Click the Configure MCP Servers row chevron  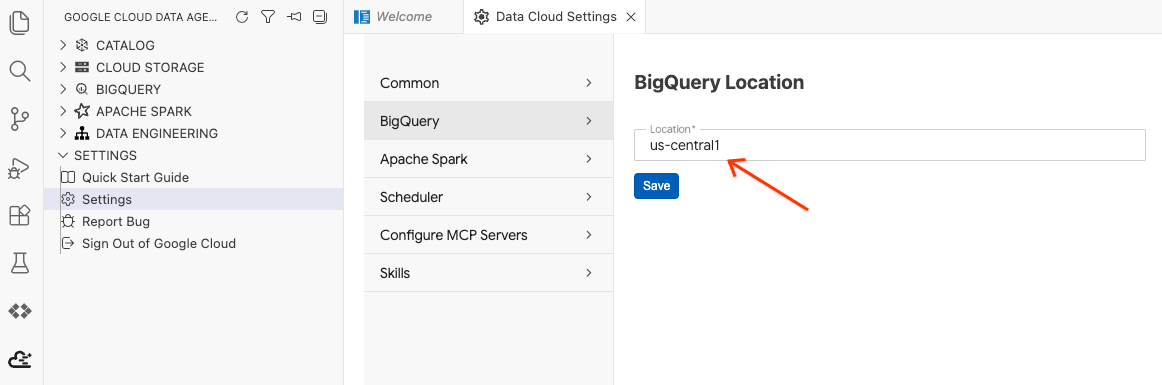click(x=589, y=235)
